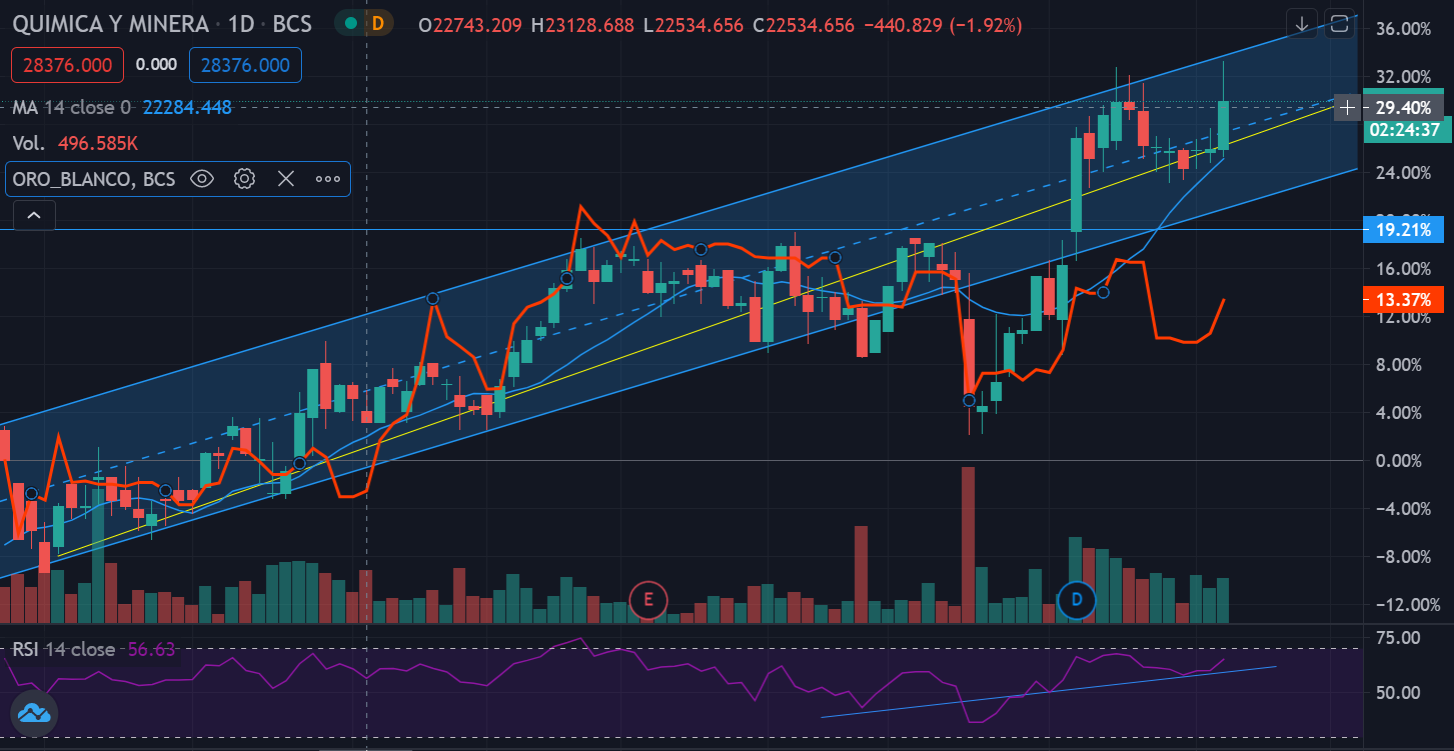Open symbol title QUIMICA Y MINERA
The height and width of the screenshot is (751, 1454).
click(110, 24)
